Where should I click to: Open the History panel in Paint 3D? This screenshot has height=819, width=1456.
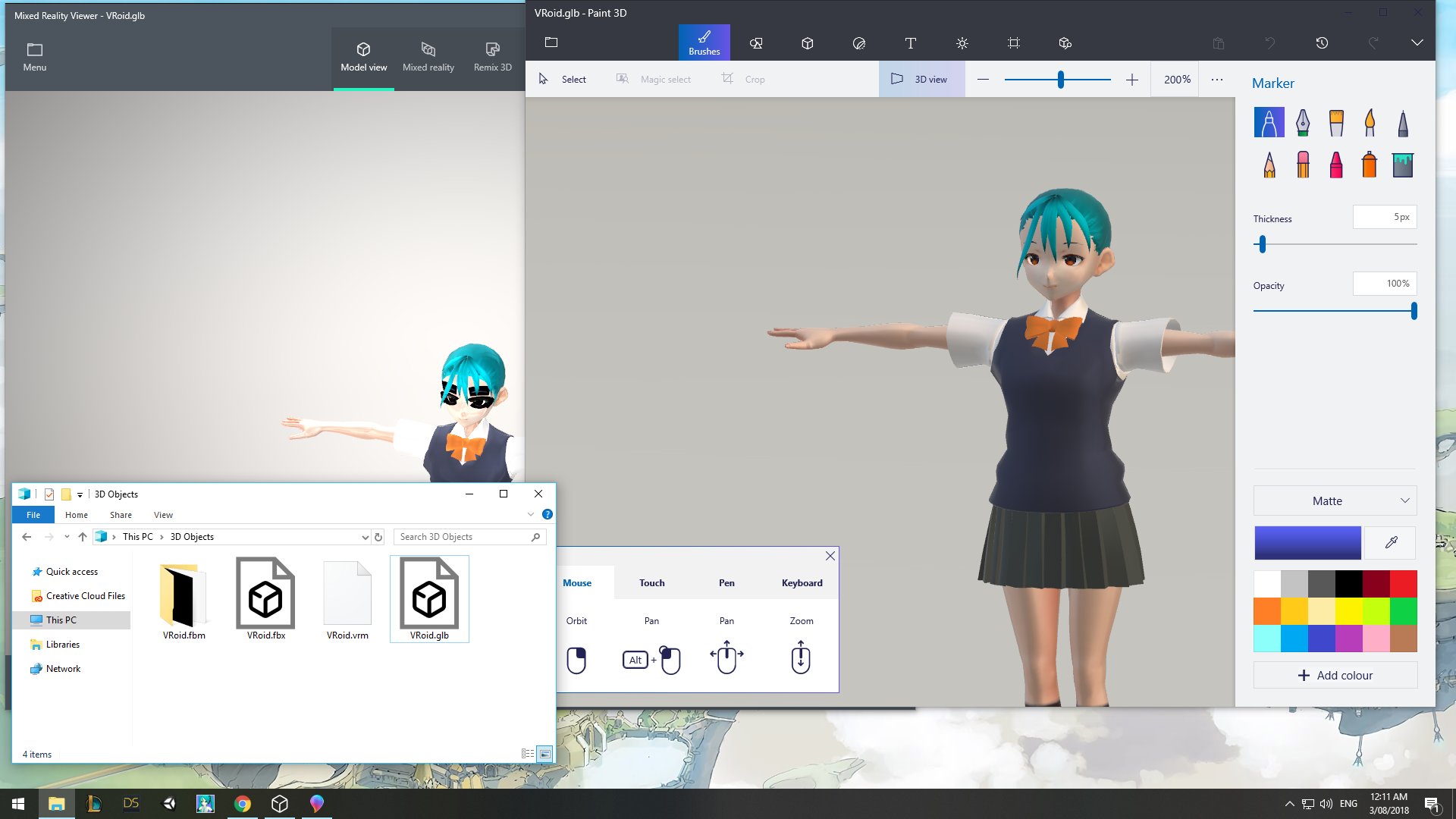1322,43
